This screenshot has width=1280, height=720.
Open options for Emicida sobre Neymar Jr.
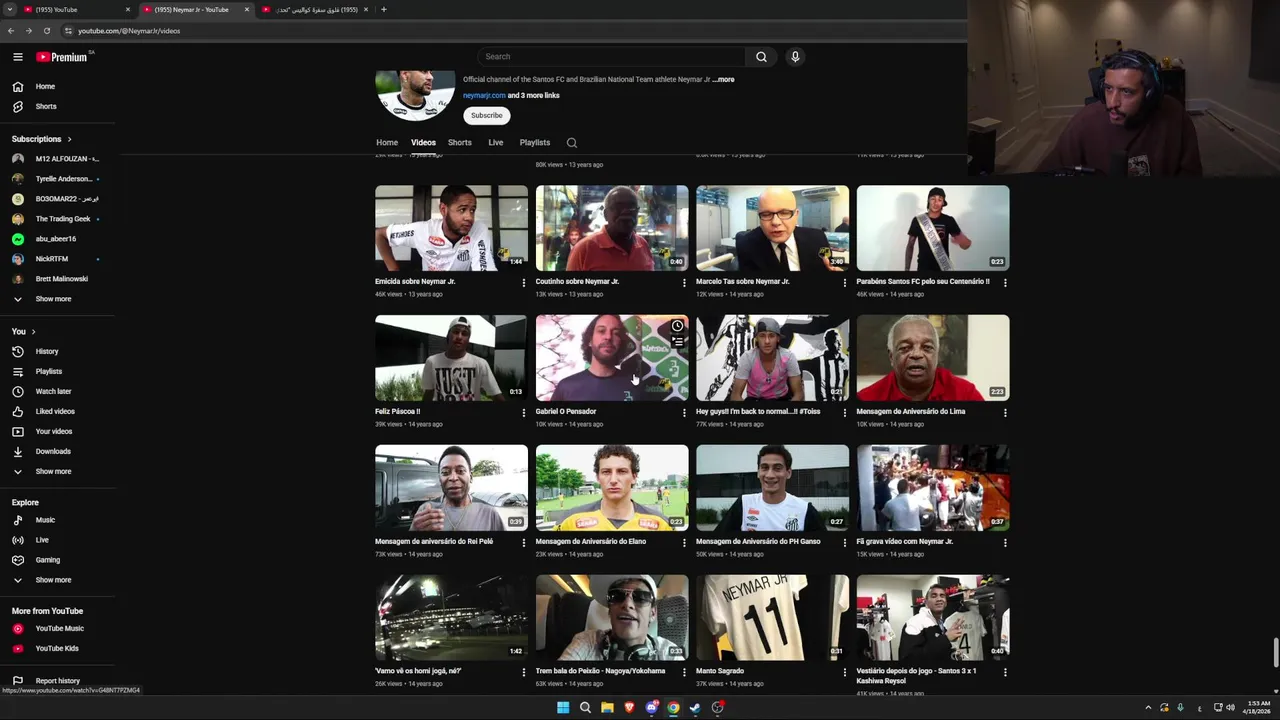tap(524, 283)
